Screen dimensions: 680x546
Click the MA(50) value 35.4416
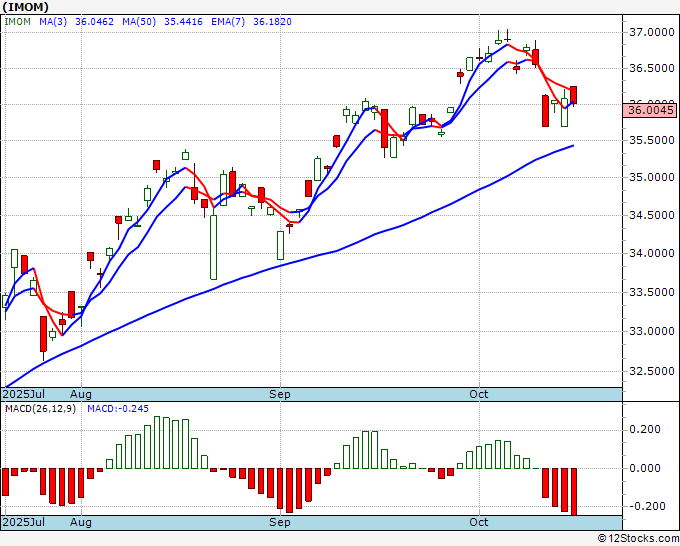coord(183,22)
